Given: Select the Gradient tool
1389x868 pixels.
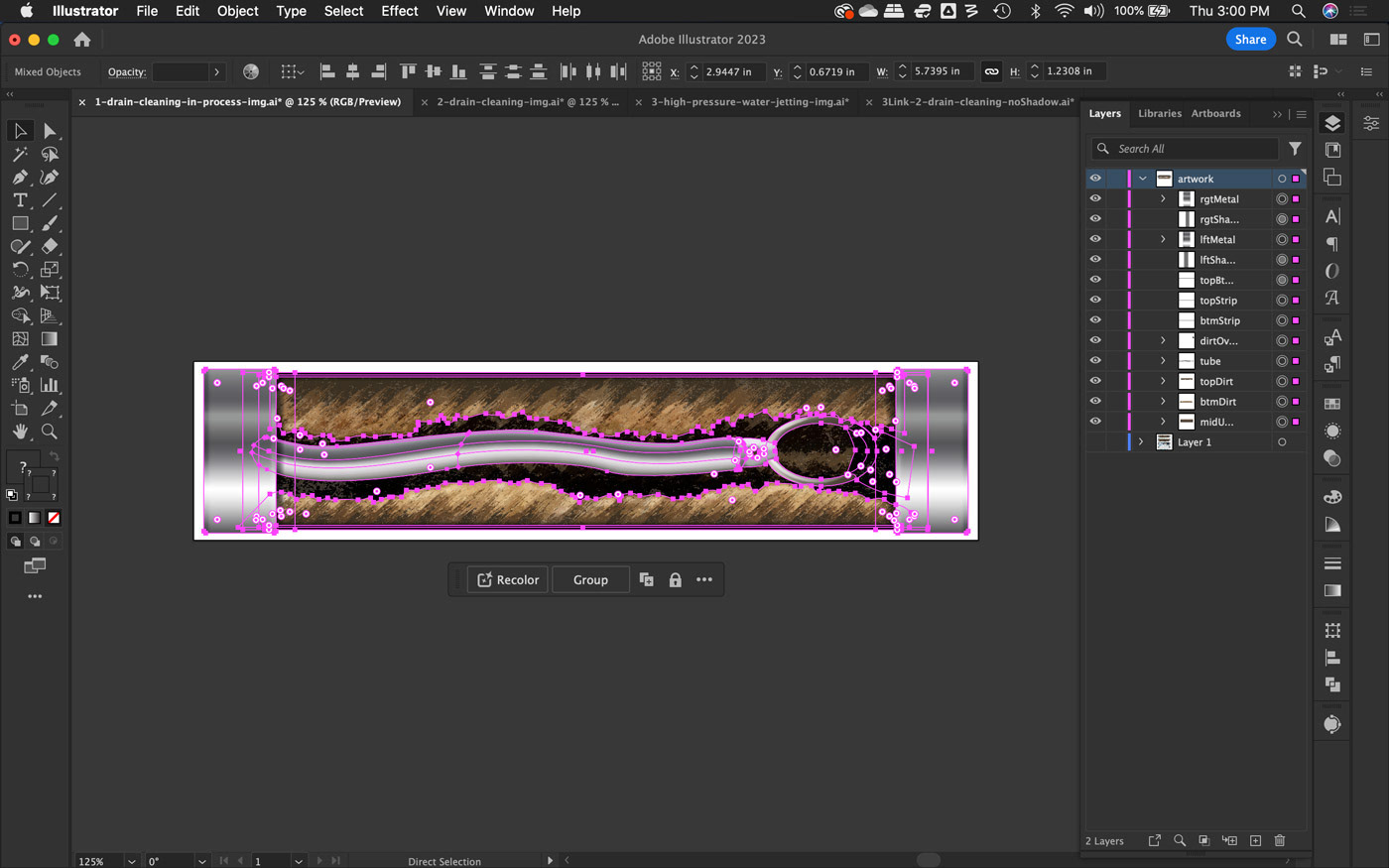Looking at the screenshot, I should (x=50, y=338).
